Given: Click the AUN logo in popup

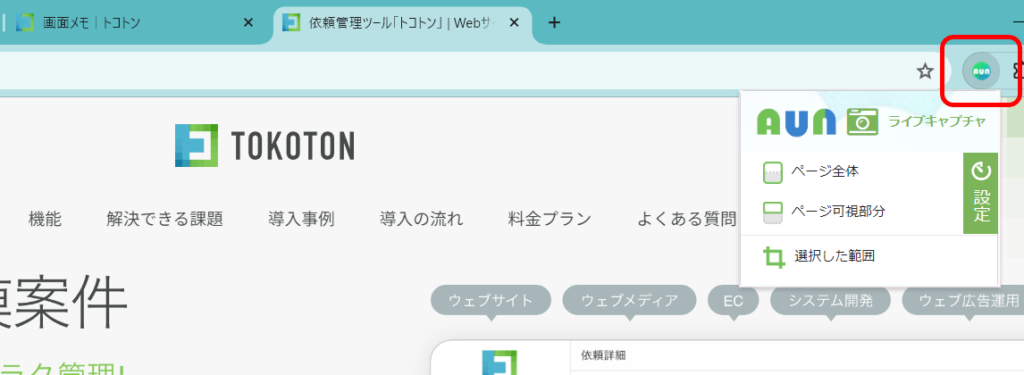Looking at the screenshot, I should 796,122.
